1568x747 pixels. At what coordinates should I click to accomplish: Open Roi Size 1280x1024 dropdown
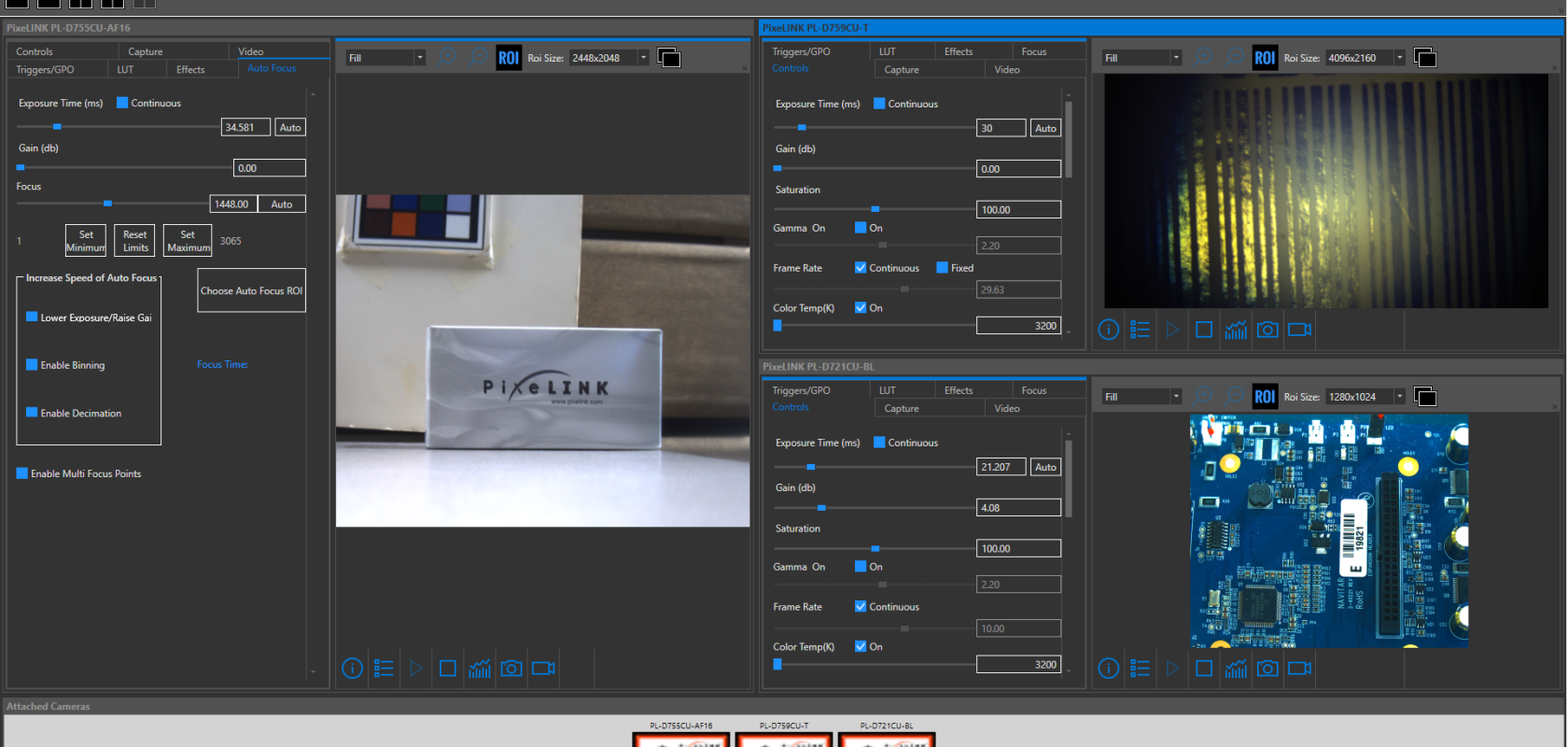click(x=1365, y=397)
